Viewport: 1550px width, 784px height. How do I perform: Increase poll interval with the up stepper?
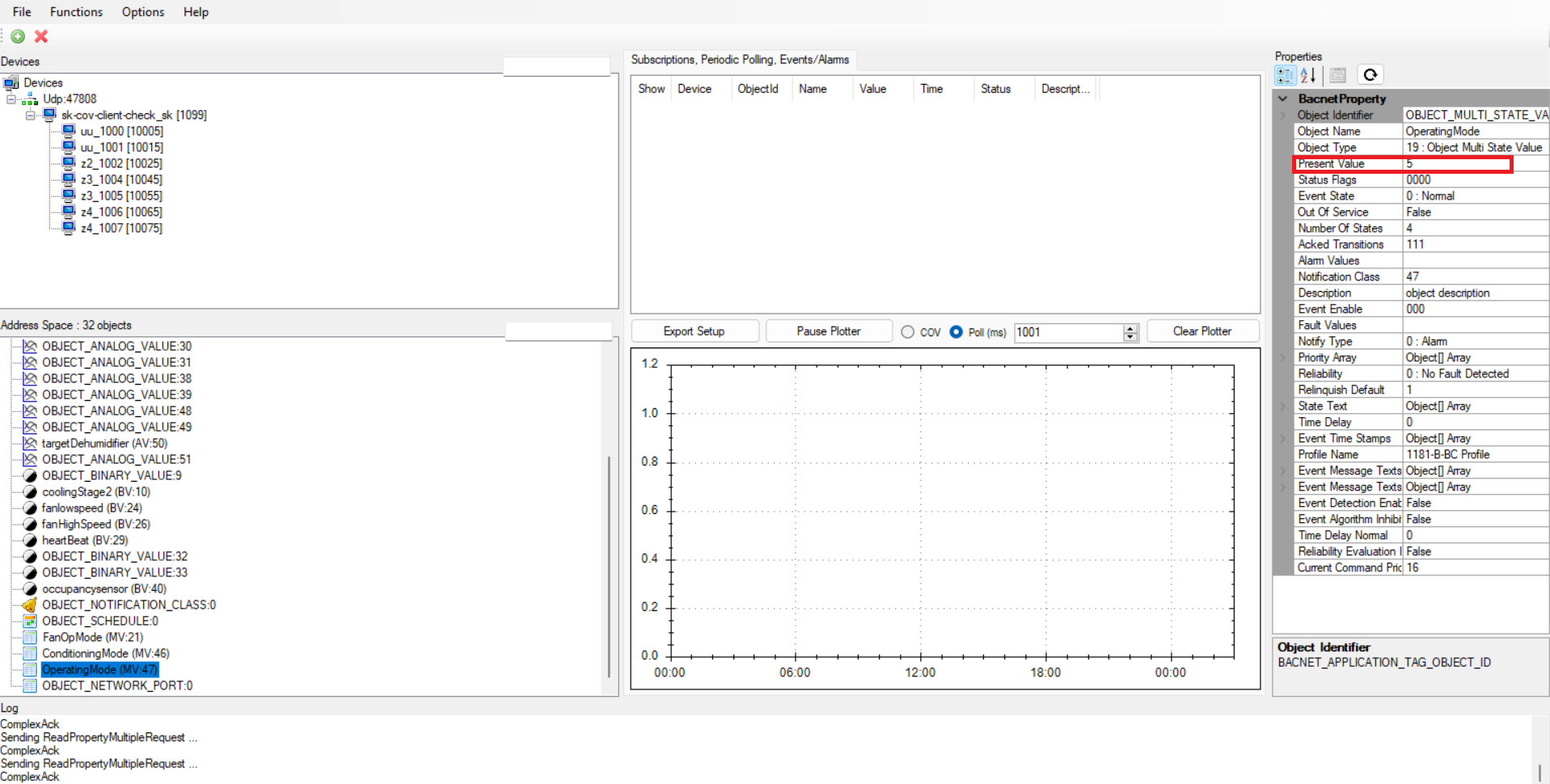1130,328
